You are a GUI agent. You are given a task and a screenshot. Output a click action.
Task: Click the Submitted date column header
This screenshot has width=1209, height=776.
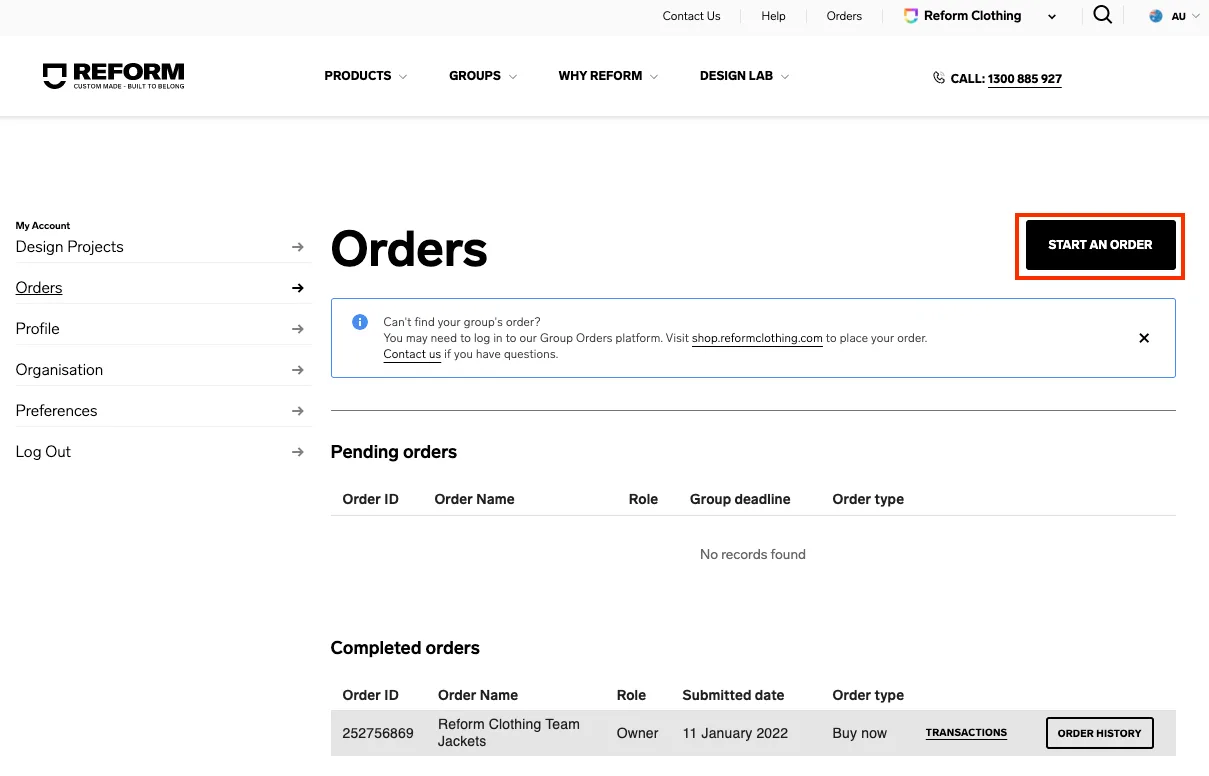(x=733, y=695)
